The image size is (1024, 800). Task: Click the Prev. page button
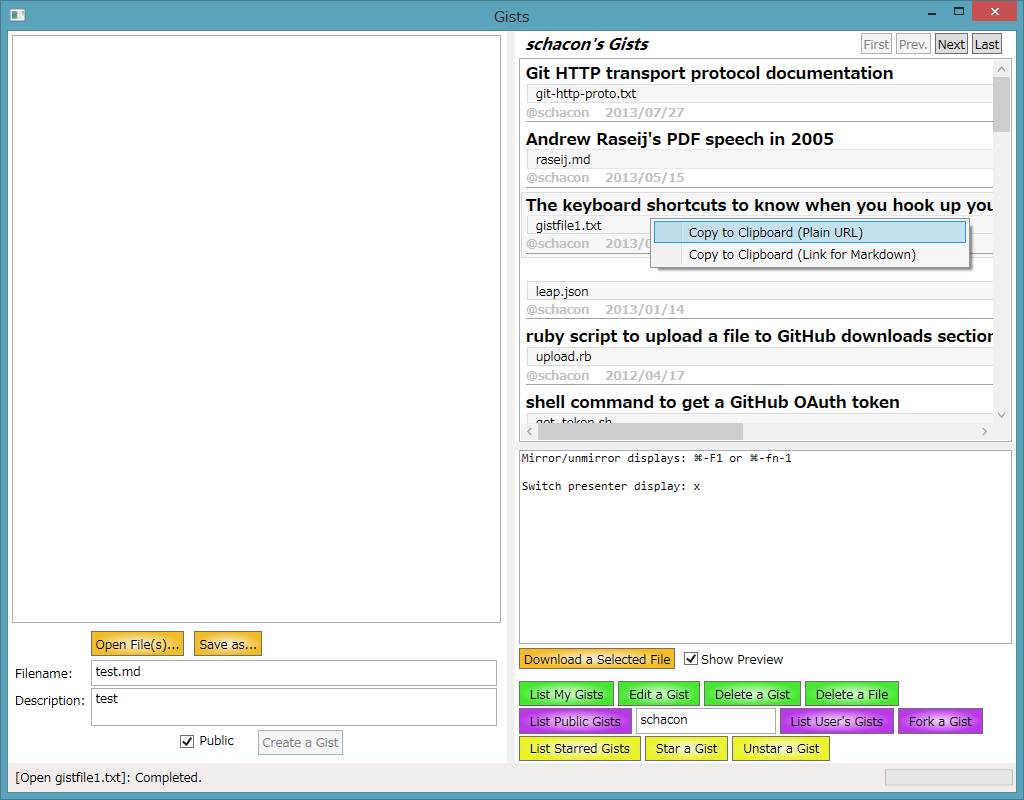[x=913, y=44]
